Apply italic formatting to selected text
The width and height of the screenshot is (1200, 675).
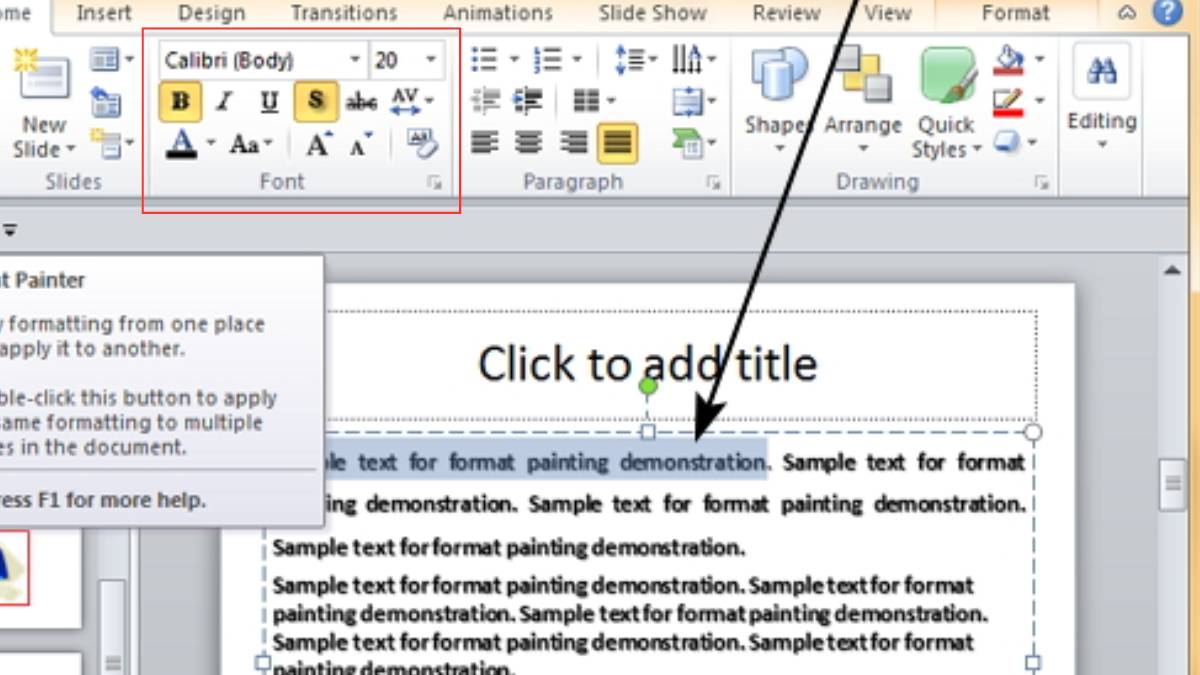click(x=224, y=100)
